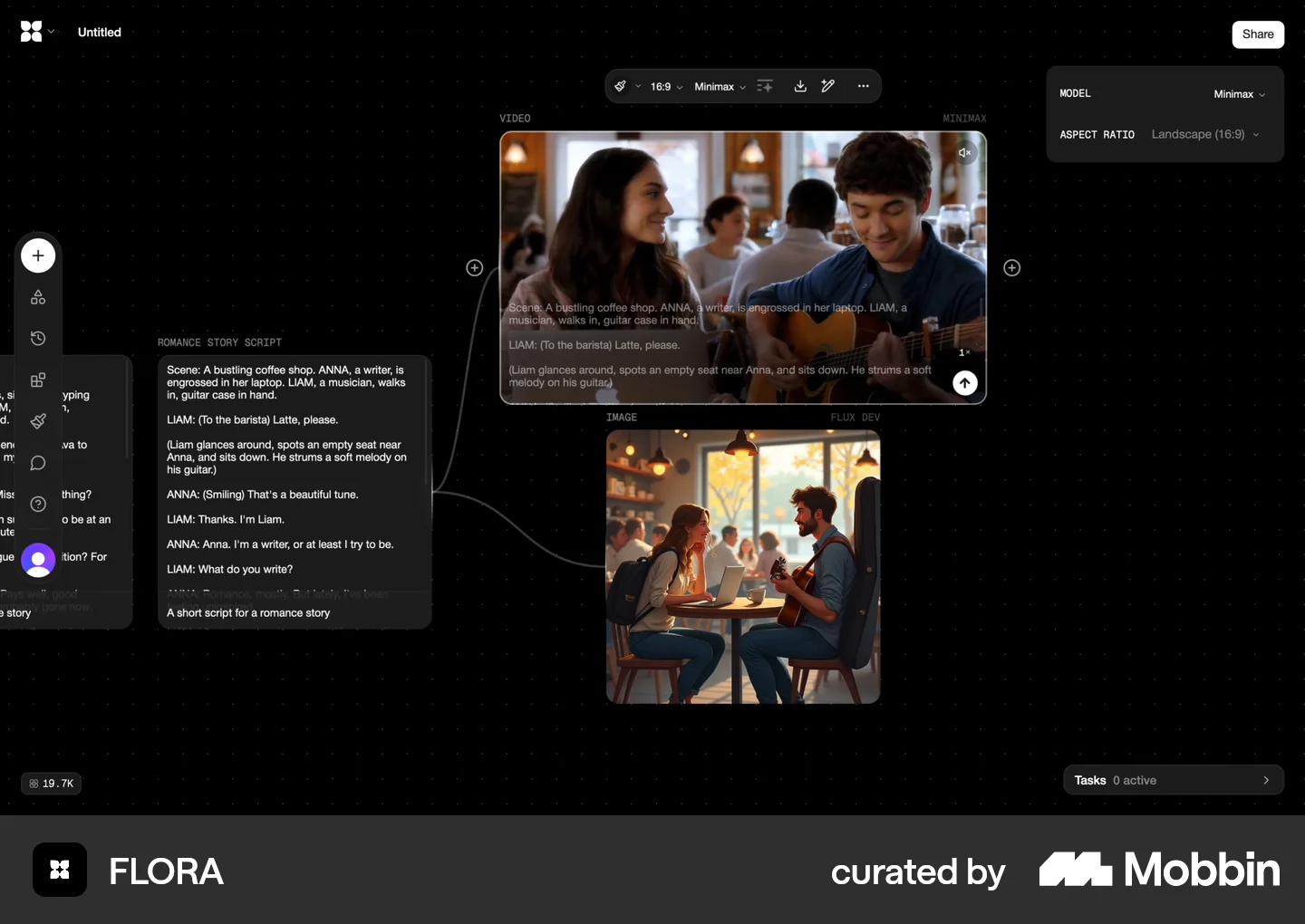
Task: Share the Untitled project
Action: pos(1258,34)
